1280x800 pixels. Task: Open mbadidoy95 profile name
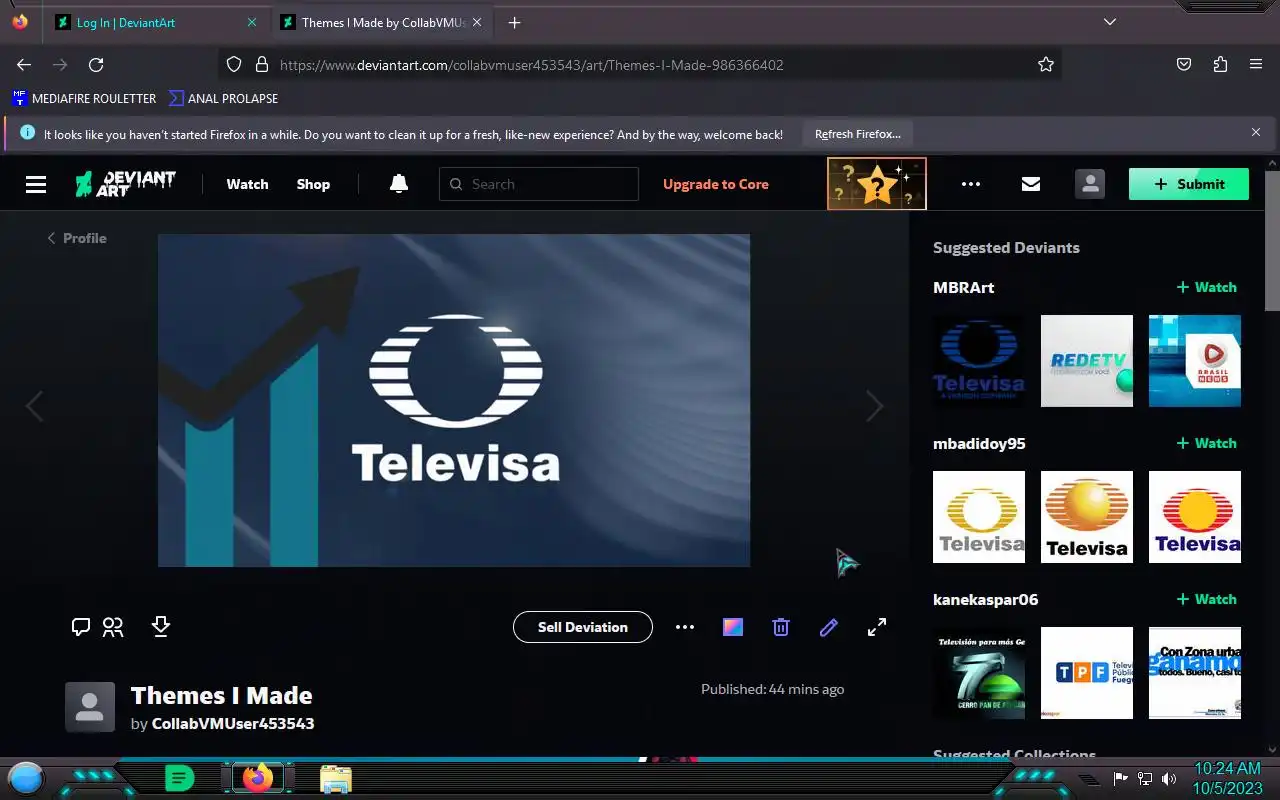(x=979, y=443)
